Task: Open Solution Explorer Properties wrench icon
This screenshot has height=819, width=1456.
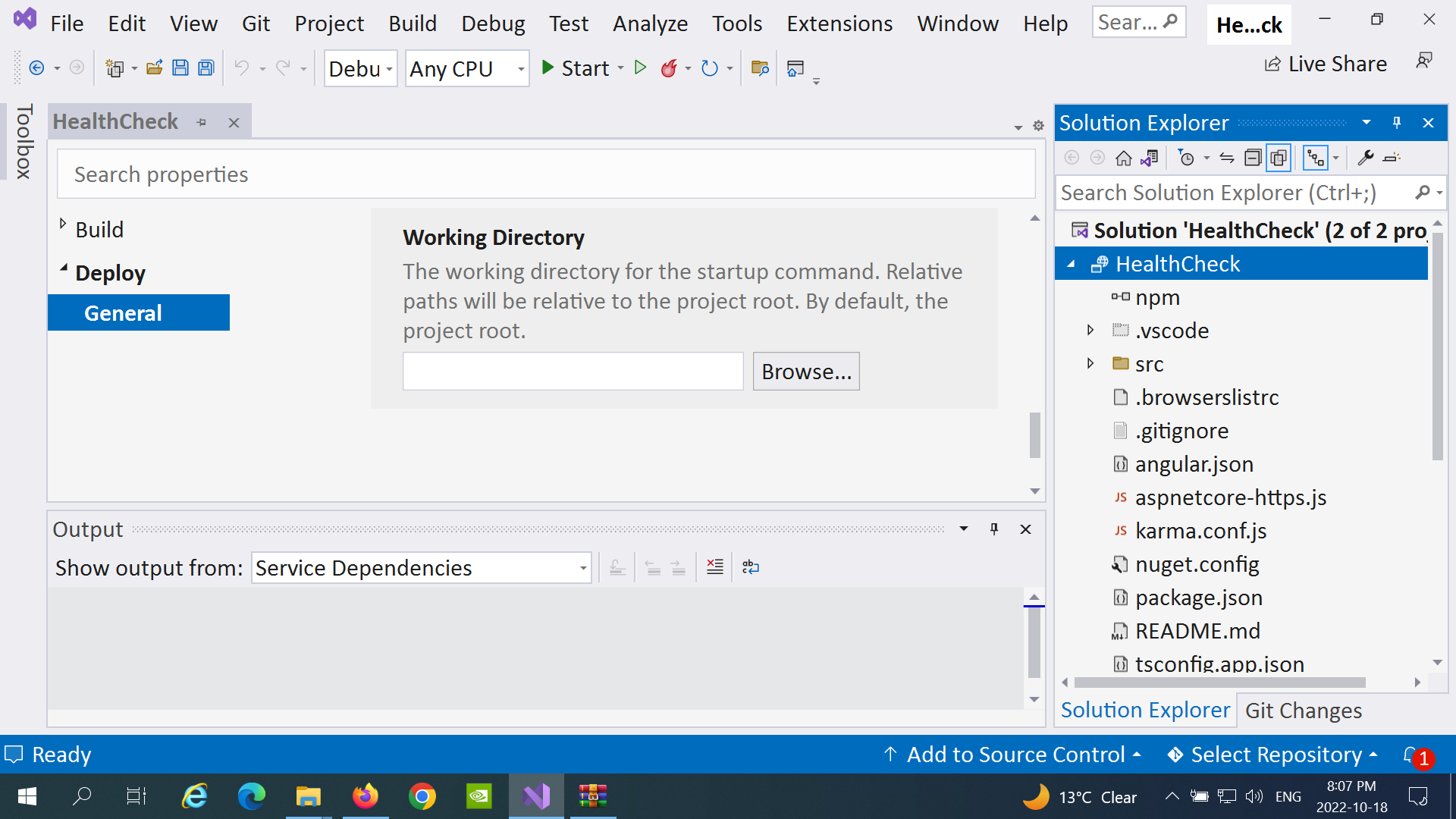Action: tap(1365, 158)
